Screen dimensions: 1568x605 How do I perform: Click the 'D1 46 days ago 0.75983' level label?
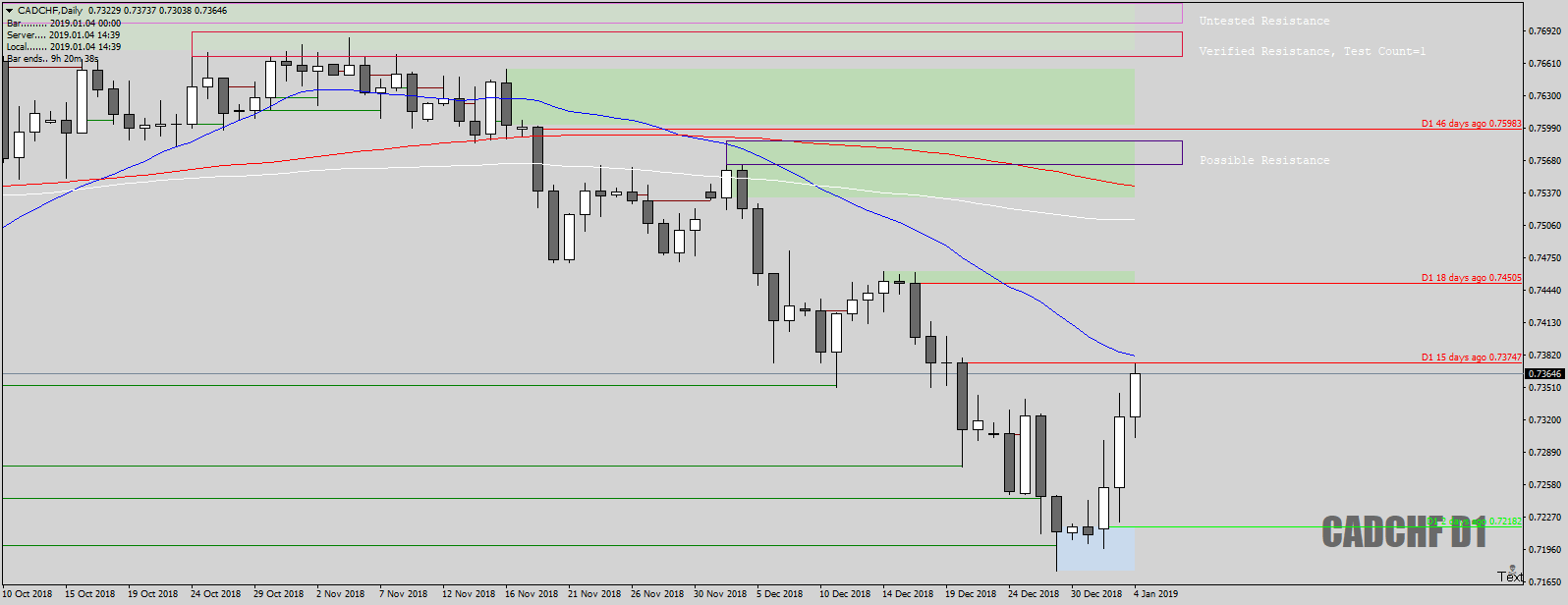coord(1471,124)
